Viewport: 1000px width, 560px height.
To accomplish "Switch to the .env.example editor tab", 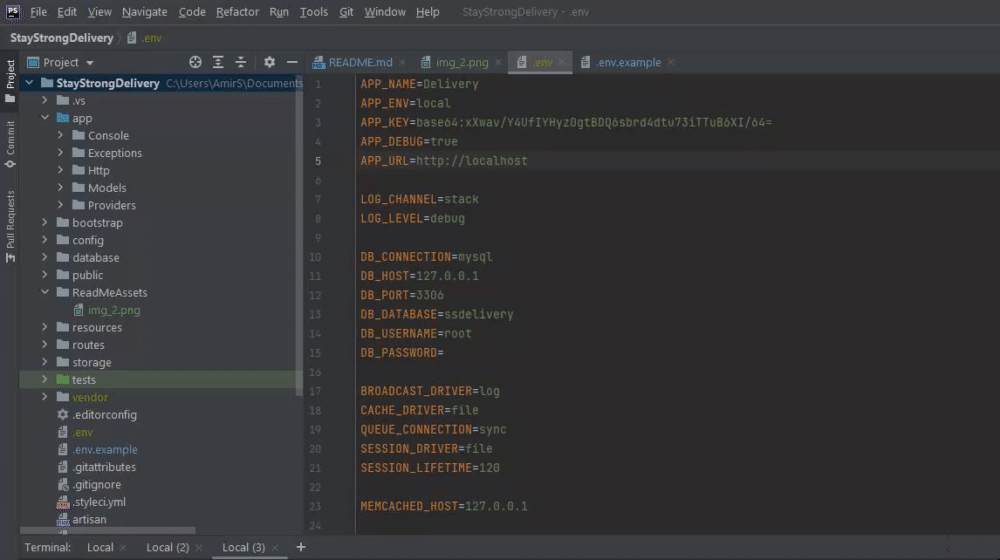I will [x=627, y=62].
